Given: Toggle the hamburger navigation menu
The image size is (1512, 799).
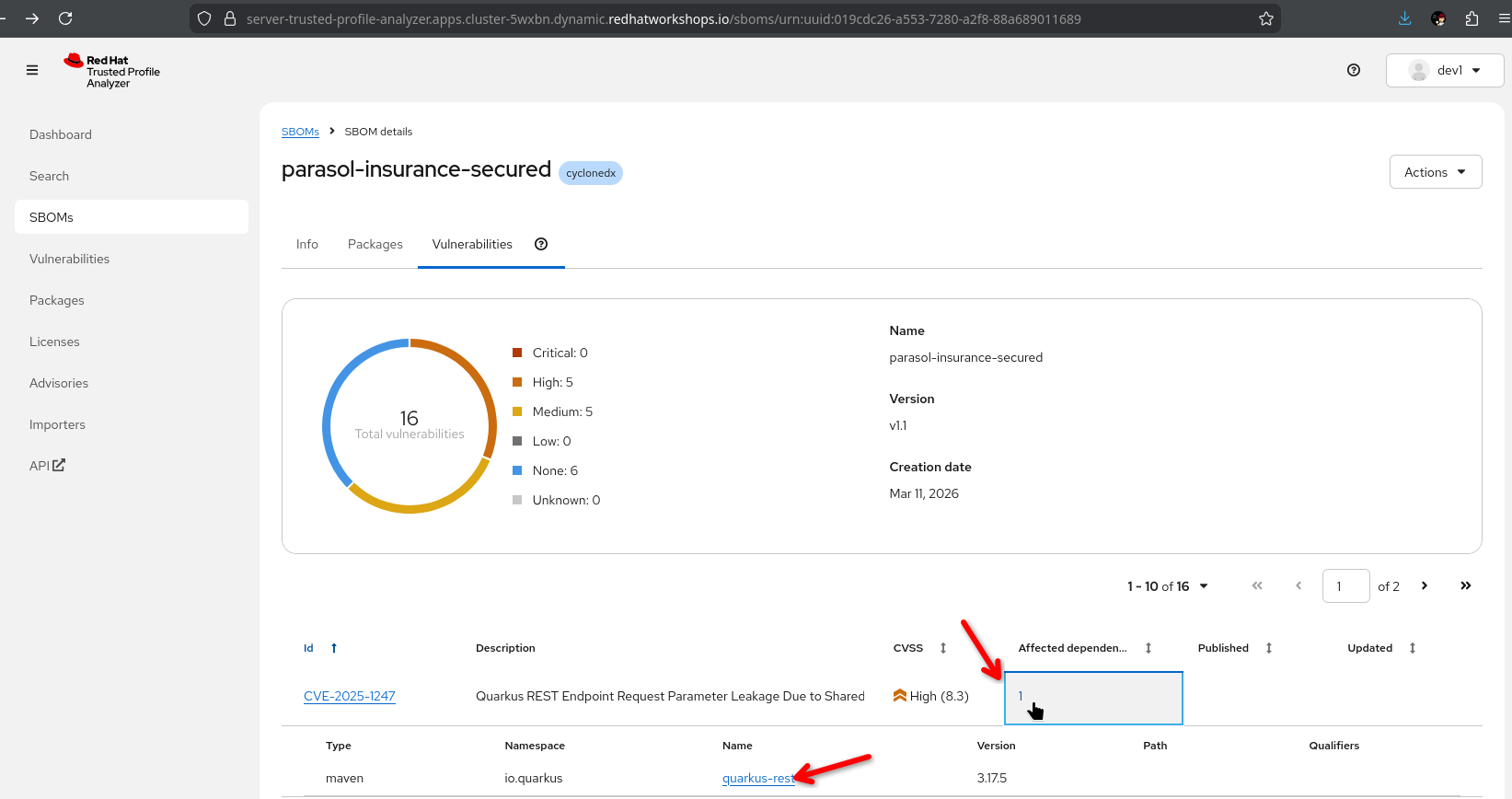Looking at the screenshot, I should [32, 70].
